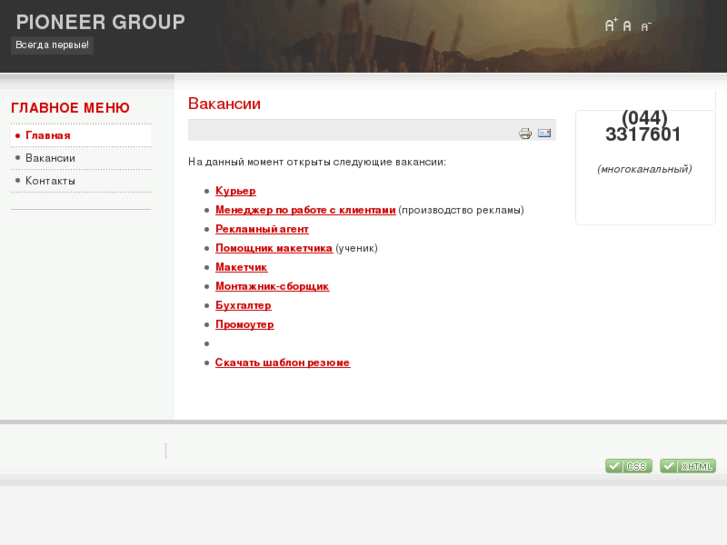This screenshot has width=727, height=545.
Task: Open Контакты in main menu
Action: click(x=81, y=181)
